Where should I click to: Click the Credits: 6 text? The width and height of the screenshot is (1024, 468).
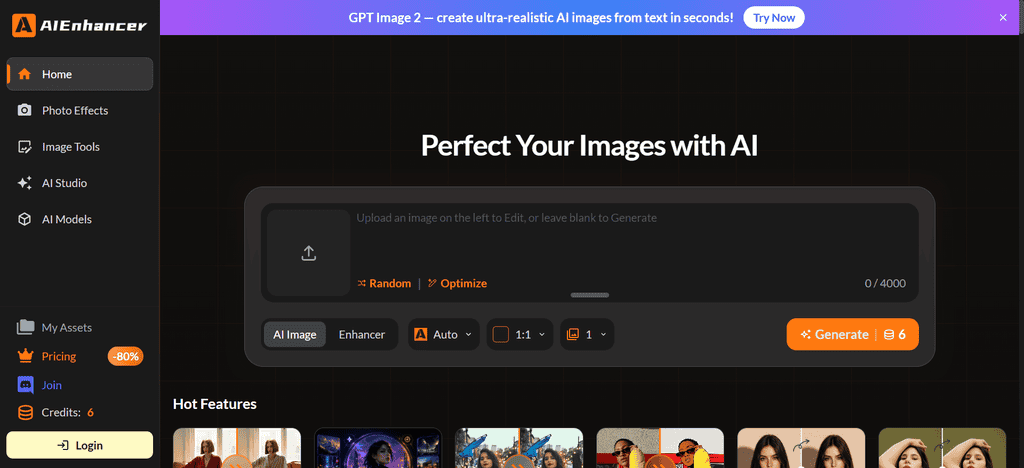click(68, 413)
